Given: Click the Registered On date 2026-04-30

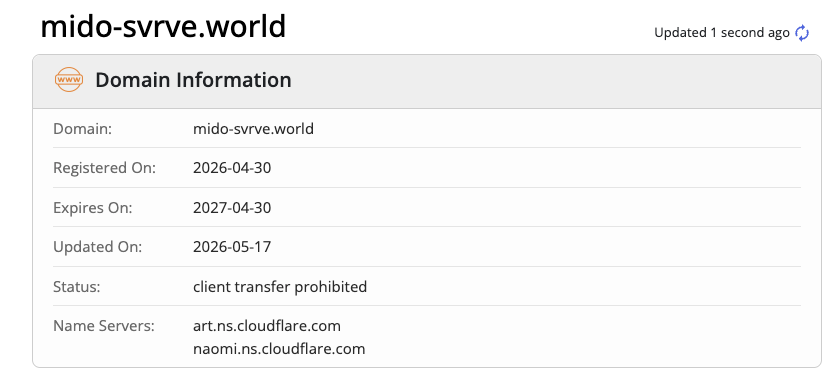Looking at the screenshot, I should pyautogui.click(x=232, y=168).
